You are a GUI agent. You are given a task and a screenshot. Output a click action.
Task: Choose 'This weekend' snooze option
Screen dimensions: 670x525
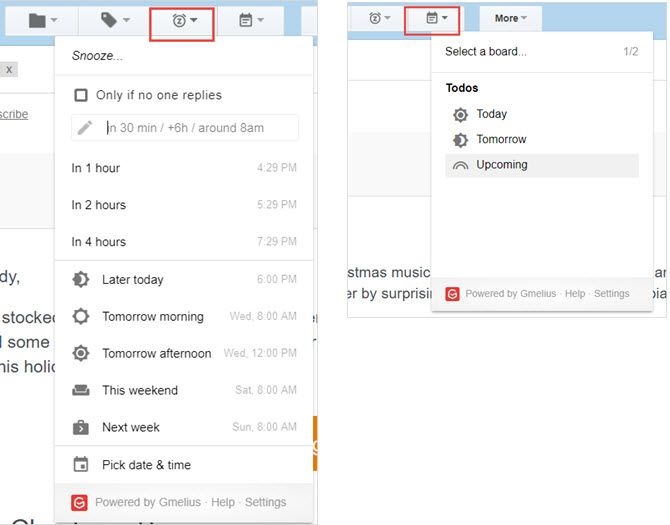(184, 390)
